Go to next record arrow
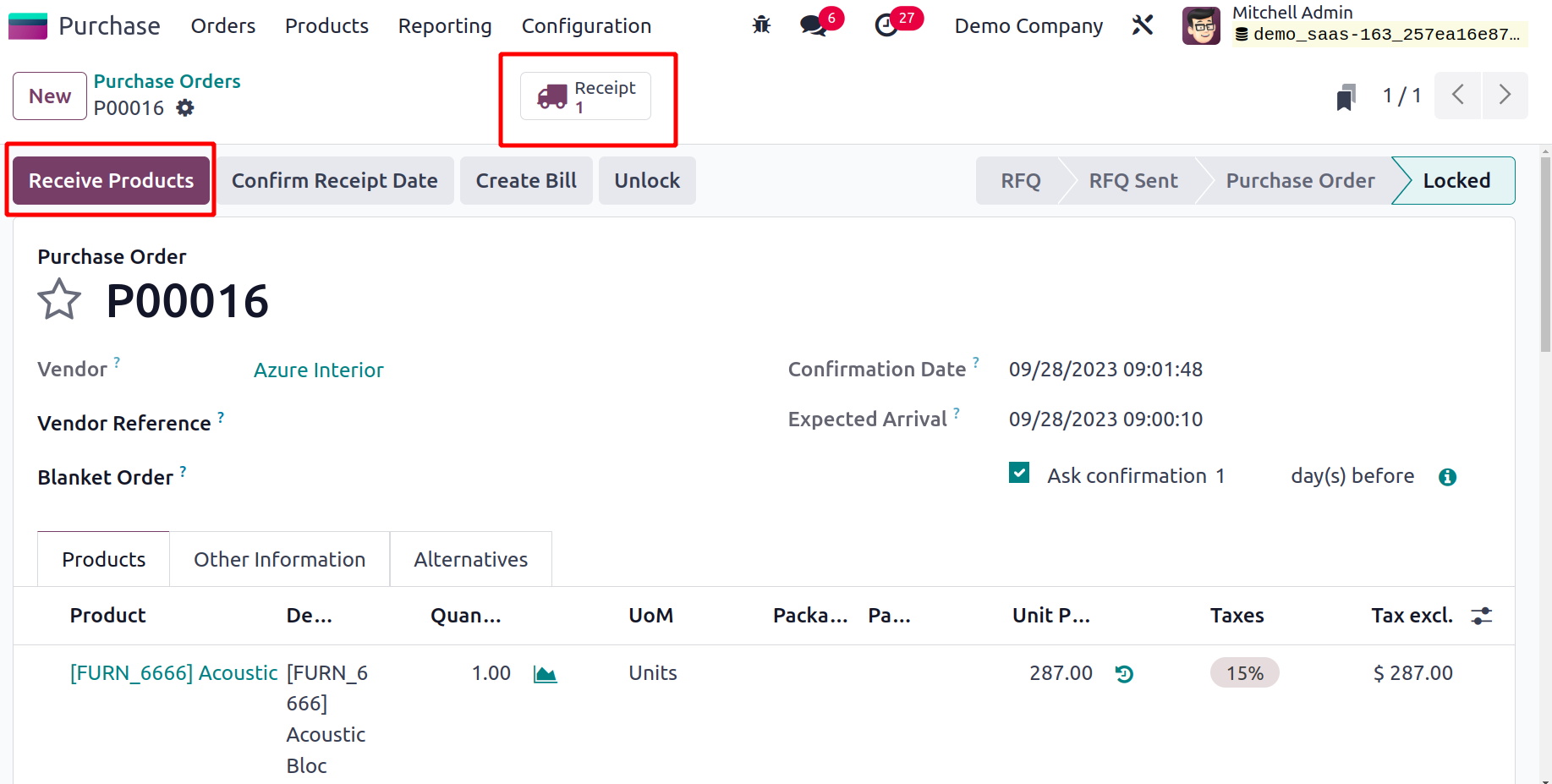The height and width of the screenshot is (784, 1552). [x=1505, y=95]
